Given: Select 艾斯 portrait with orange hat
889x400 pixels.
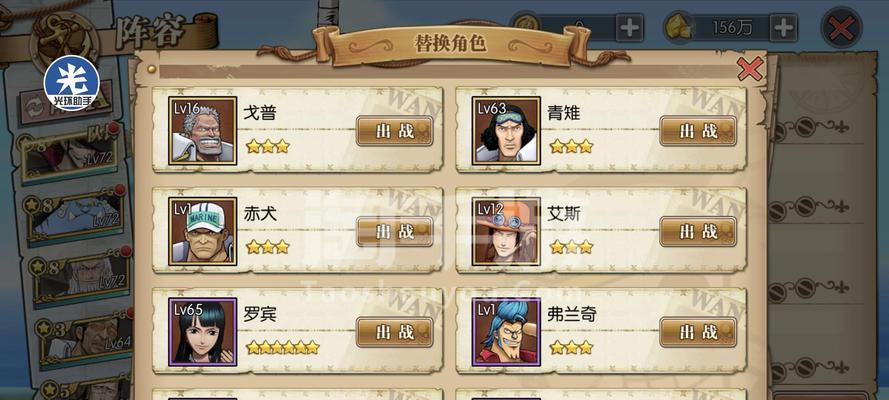Looking at the screenshot, I should pyautogui.click(x=506, y=231).
